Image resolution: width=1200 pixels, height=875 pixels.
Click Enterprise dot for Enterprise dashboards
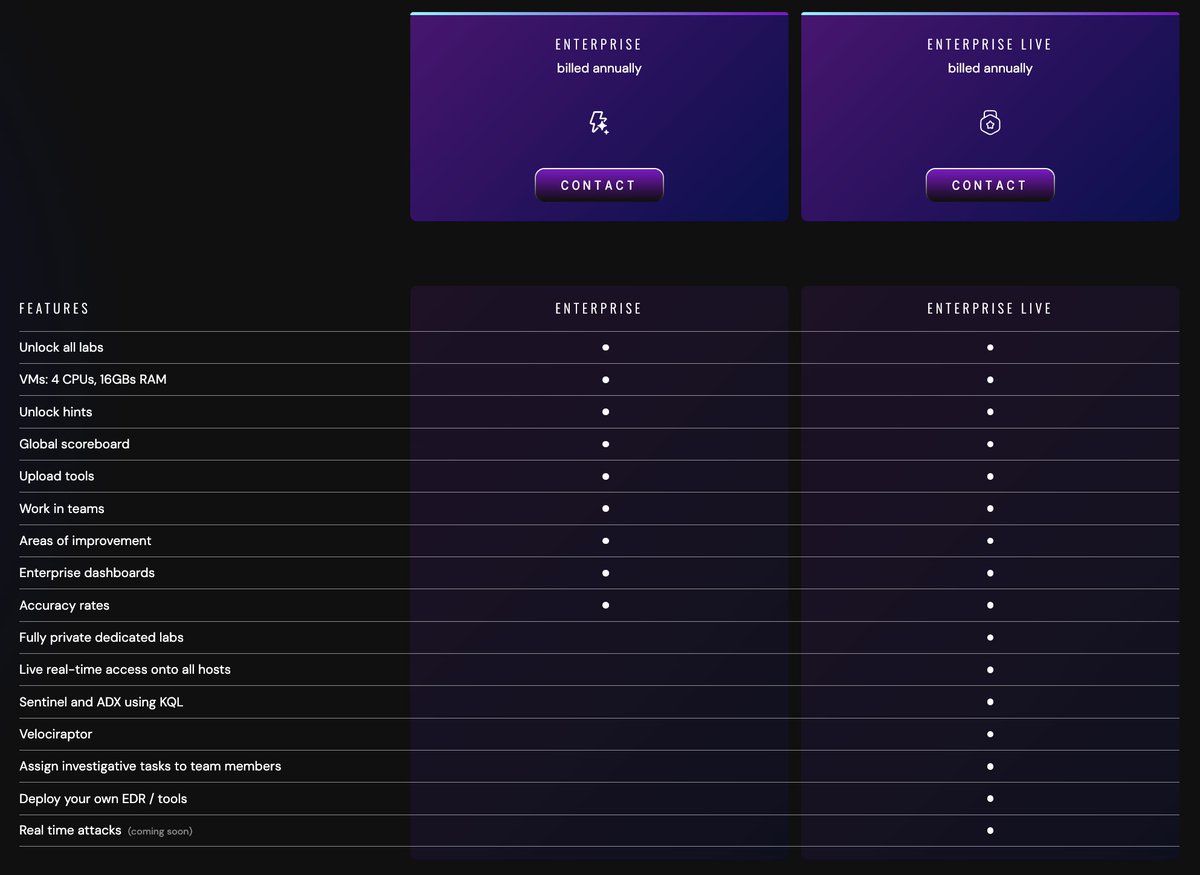click(x=606, y=573)
